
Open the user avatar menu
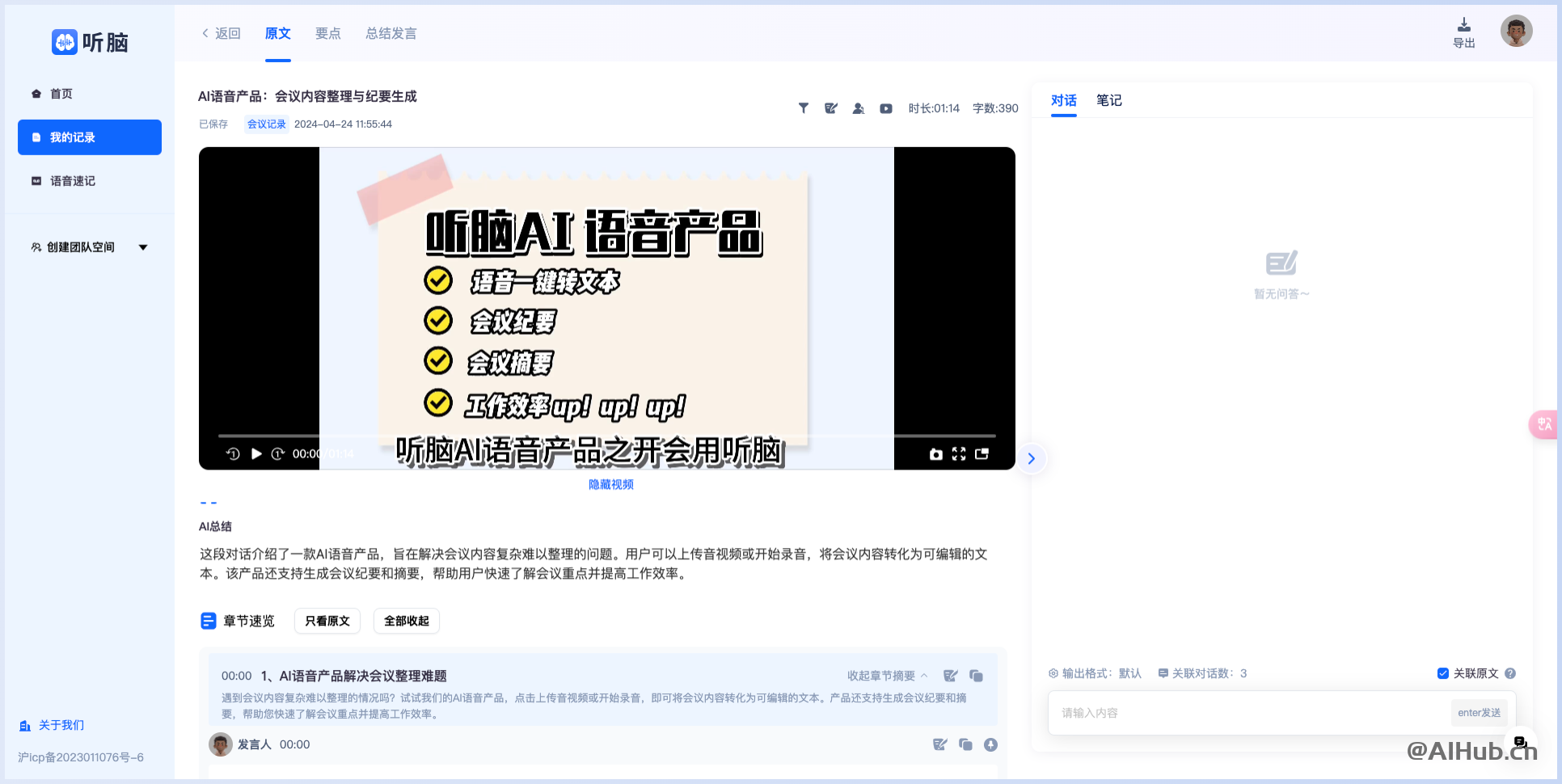[1517, 32]
